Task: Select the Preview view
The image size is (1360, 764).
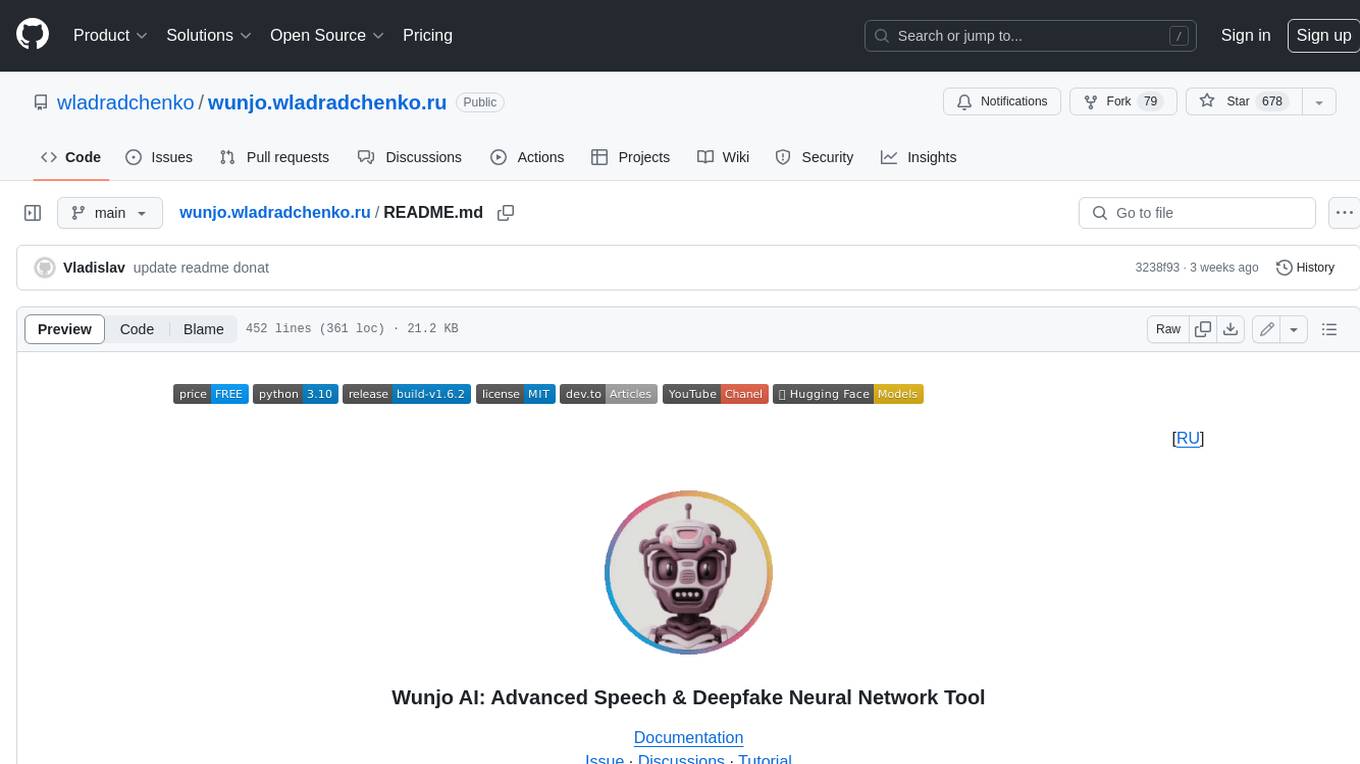Action: tap(65, 329)
